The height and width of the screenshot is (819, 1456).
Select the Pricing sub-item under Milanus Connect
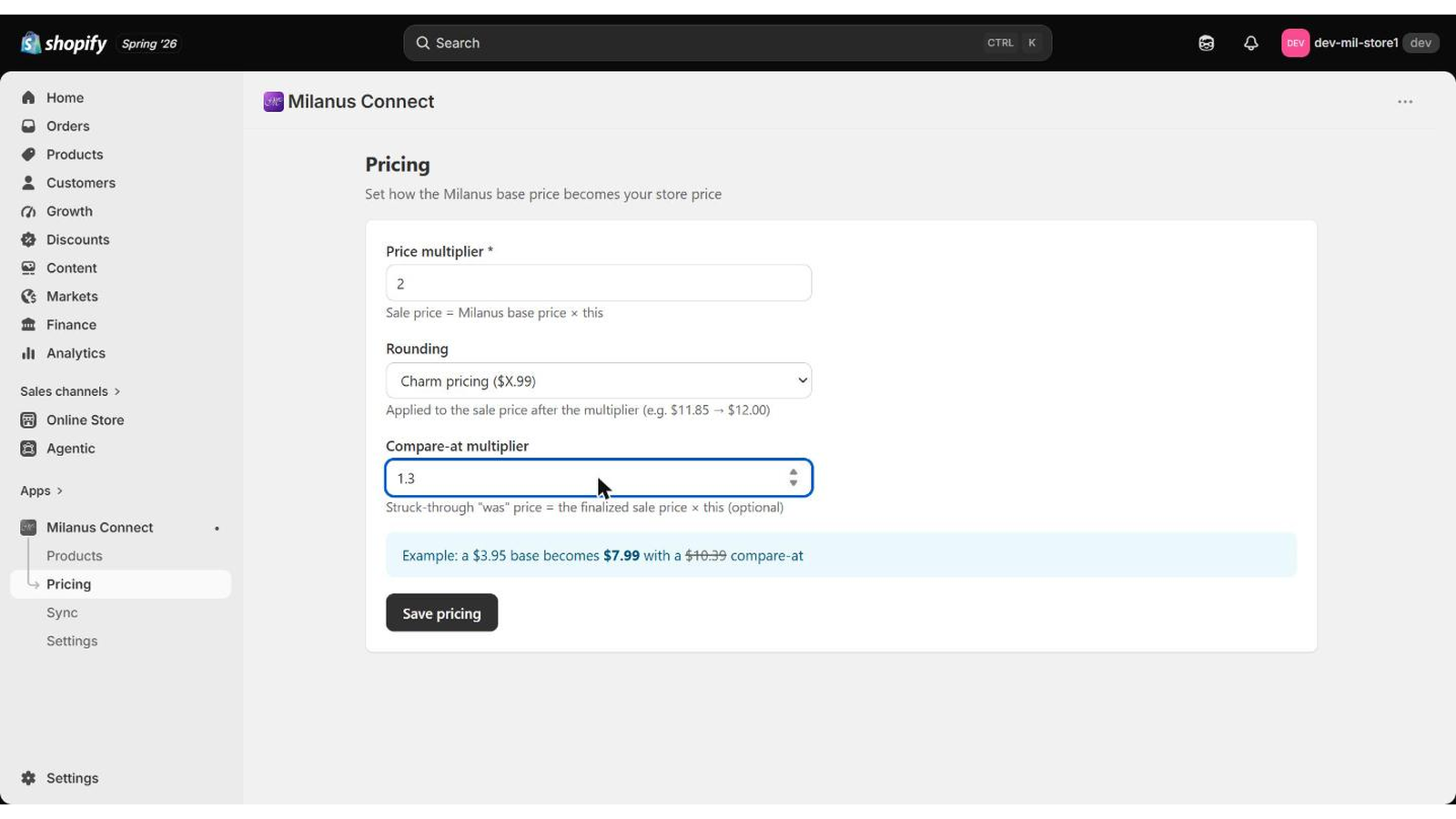click(120, 584)
